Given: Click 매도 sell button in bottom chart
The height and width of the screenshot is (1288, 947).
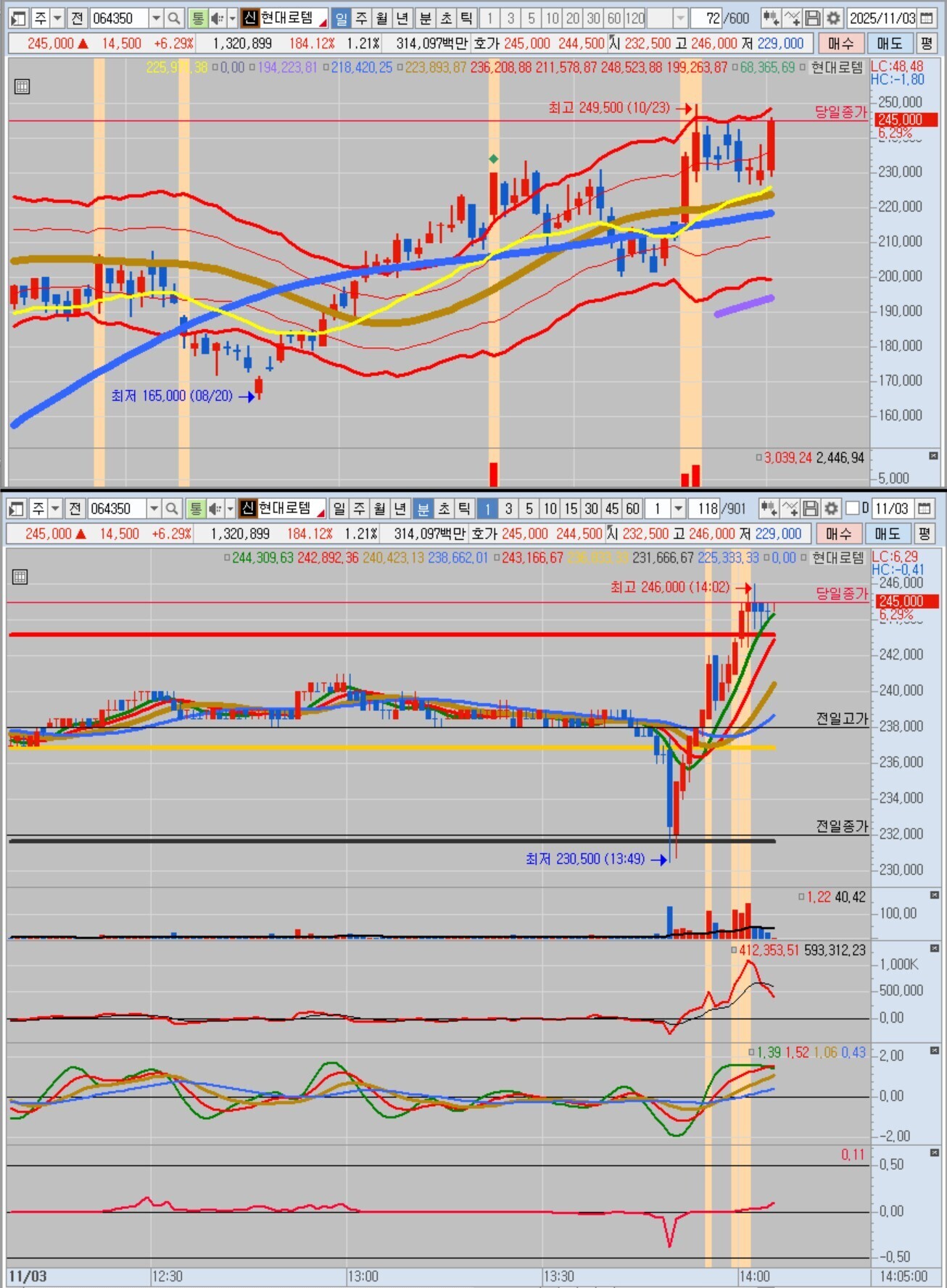Looking at the screenshot, I should [x=887, y=534].
